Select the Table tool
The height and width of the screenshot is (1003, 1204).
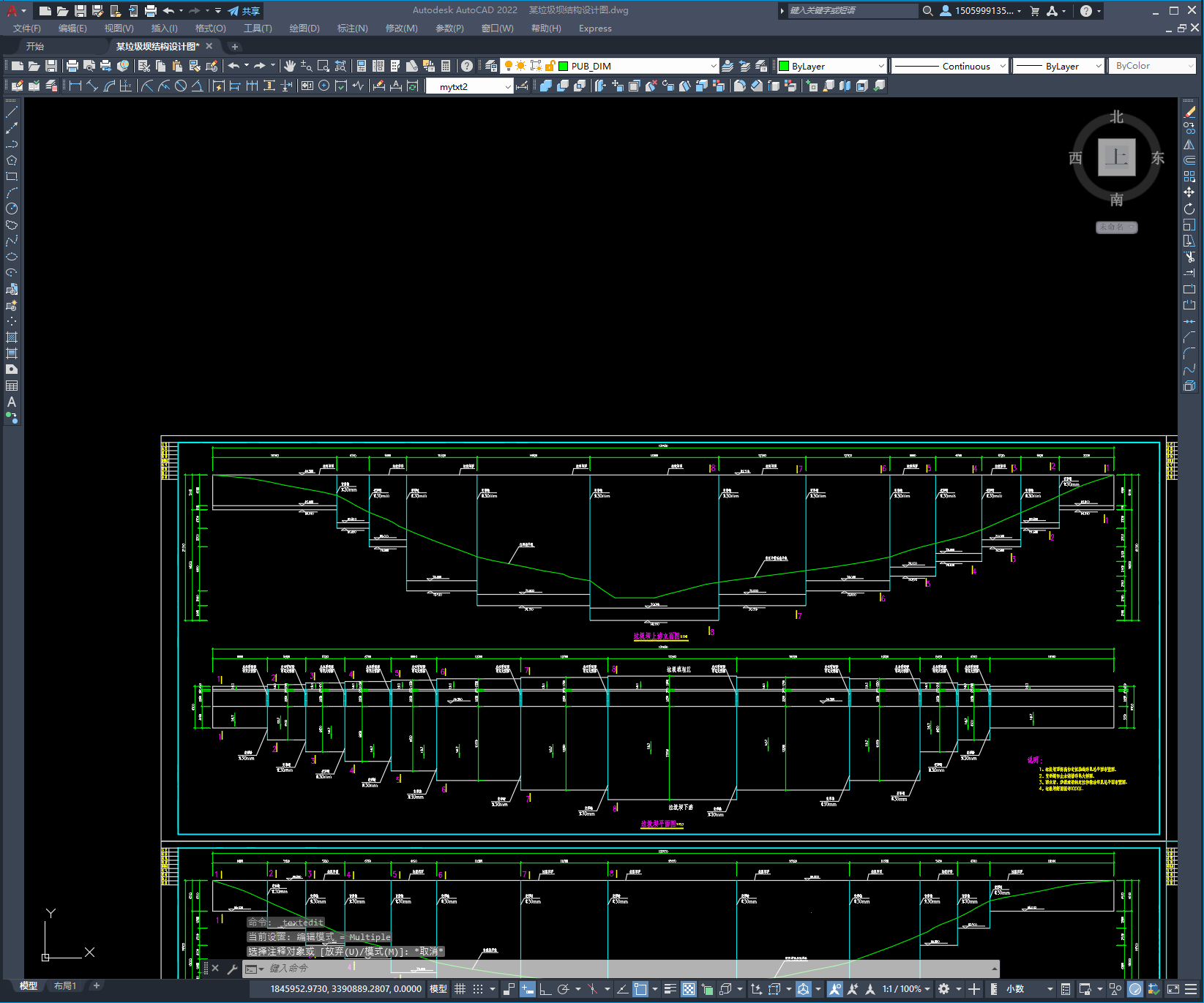click(x=12, y=386)
